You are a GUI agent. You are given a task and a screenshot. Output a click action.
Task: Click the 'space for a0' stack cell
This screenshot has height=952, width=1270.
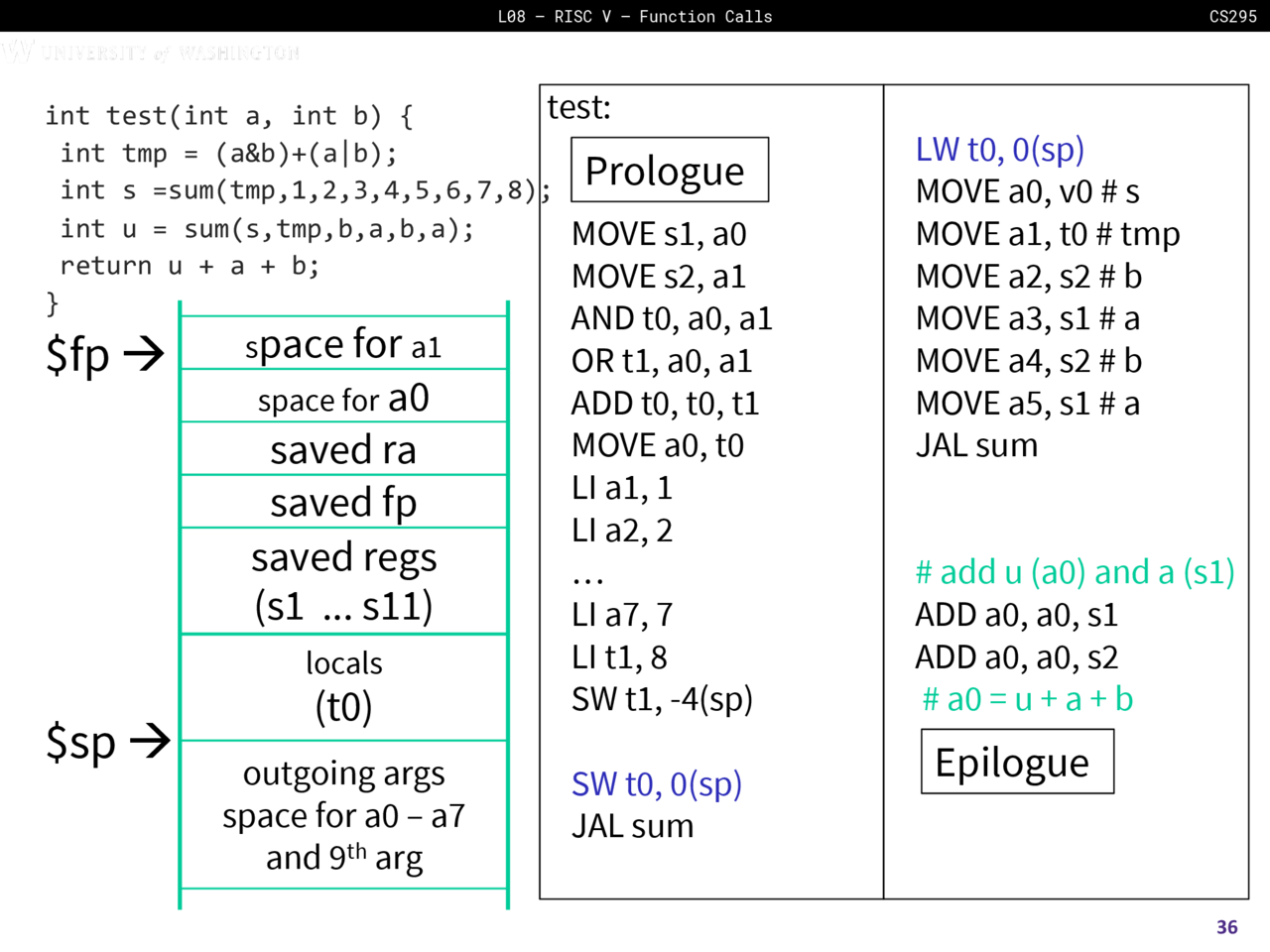point(343,398)
